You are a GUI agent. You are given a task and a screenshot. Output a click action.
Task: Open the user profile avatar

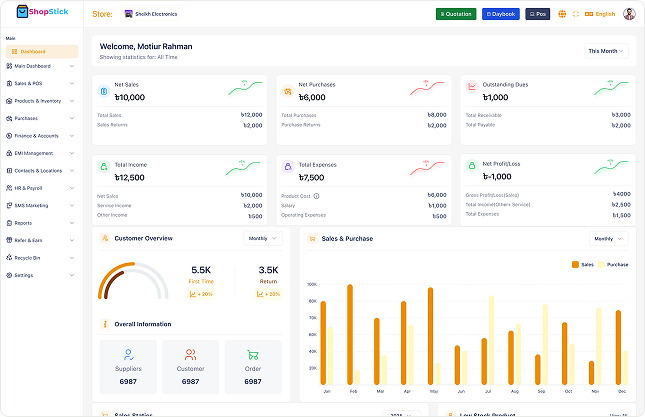(629, 14)
